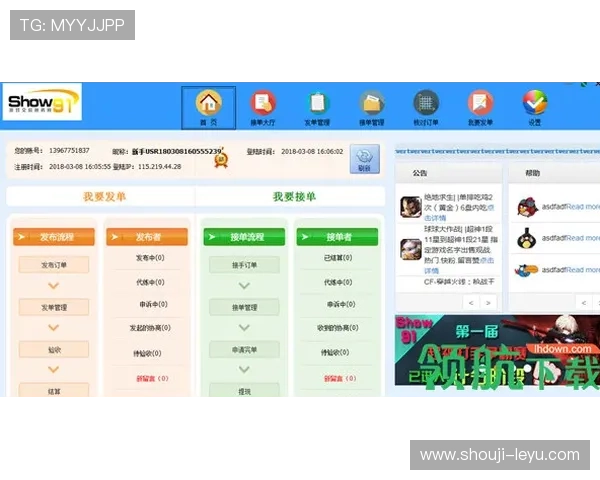Open publisher's 待验收(0) entry
The width and height of the screenshot is (600, 480).
(147, 353)
